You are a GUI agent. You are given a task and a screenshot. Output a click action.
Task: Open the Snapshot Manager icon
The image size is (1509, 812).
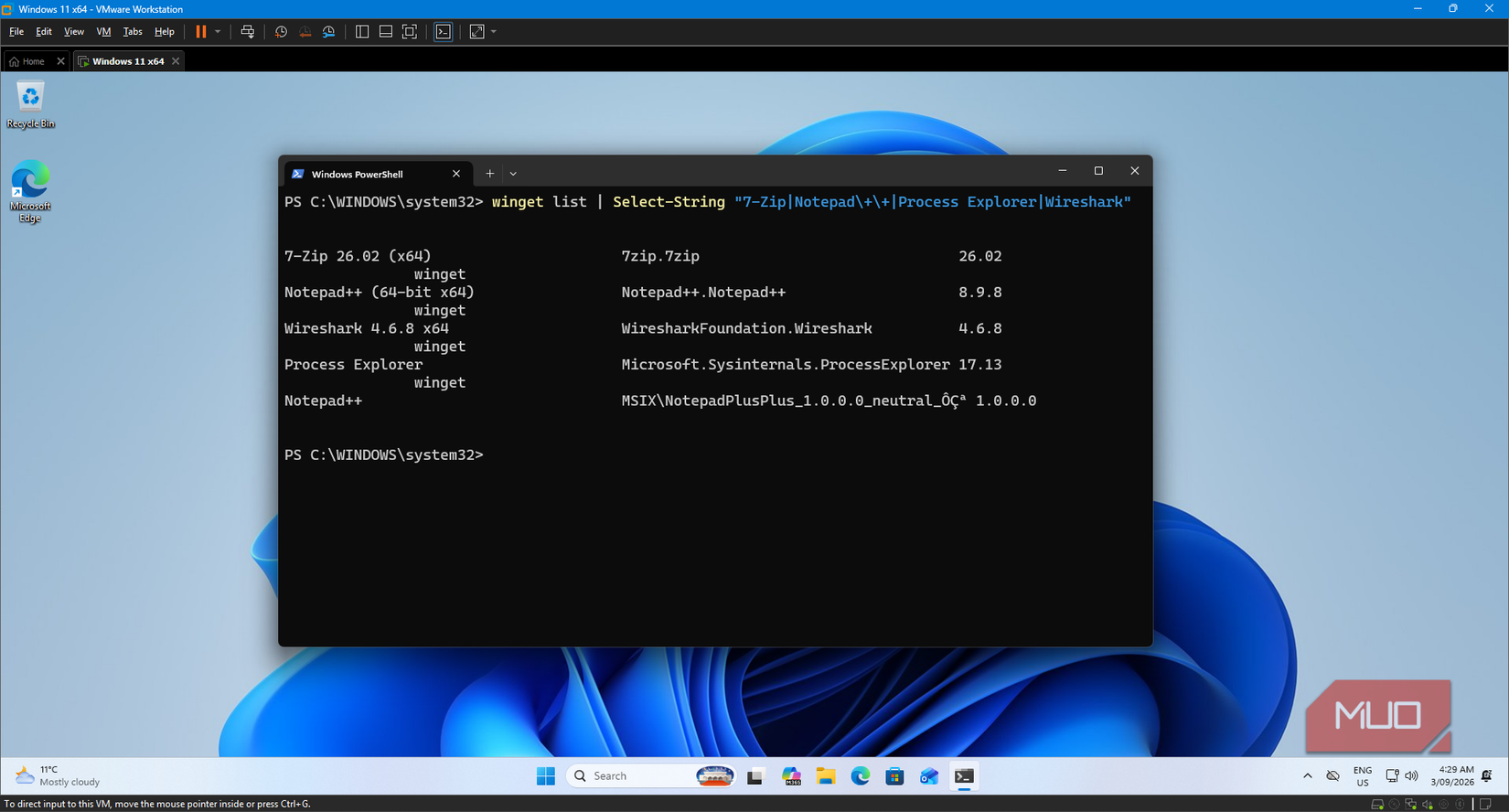point(328,32)
